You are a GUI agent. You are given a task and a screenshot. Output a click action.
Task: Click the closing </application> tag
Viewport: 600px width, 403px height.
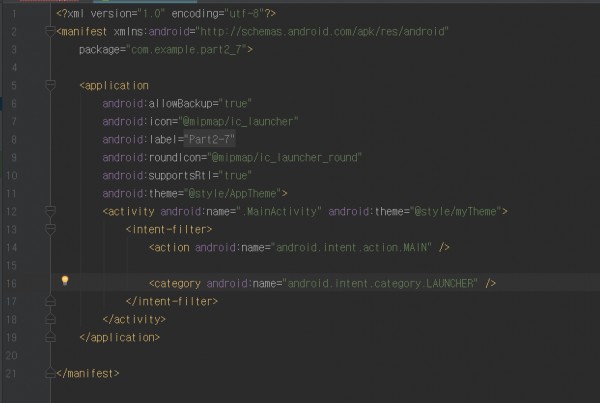[119, 338]
